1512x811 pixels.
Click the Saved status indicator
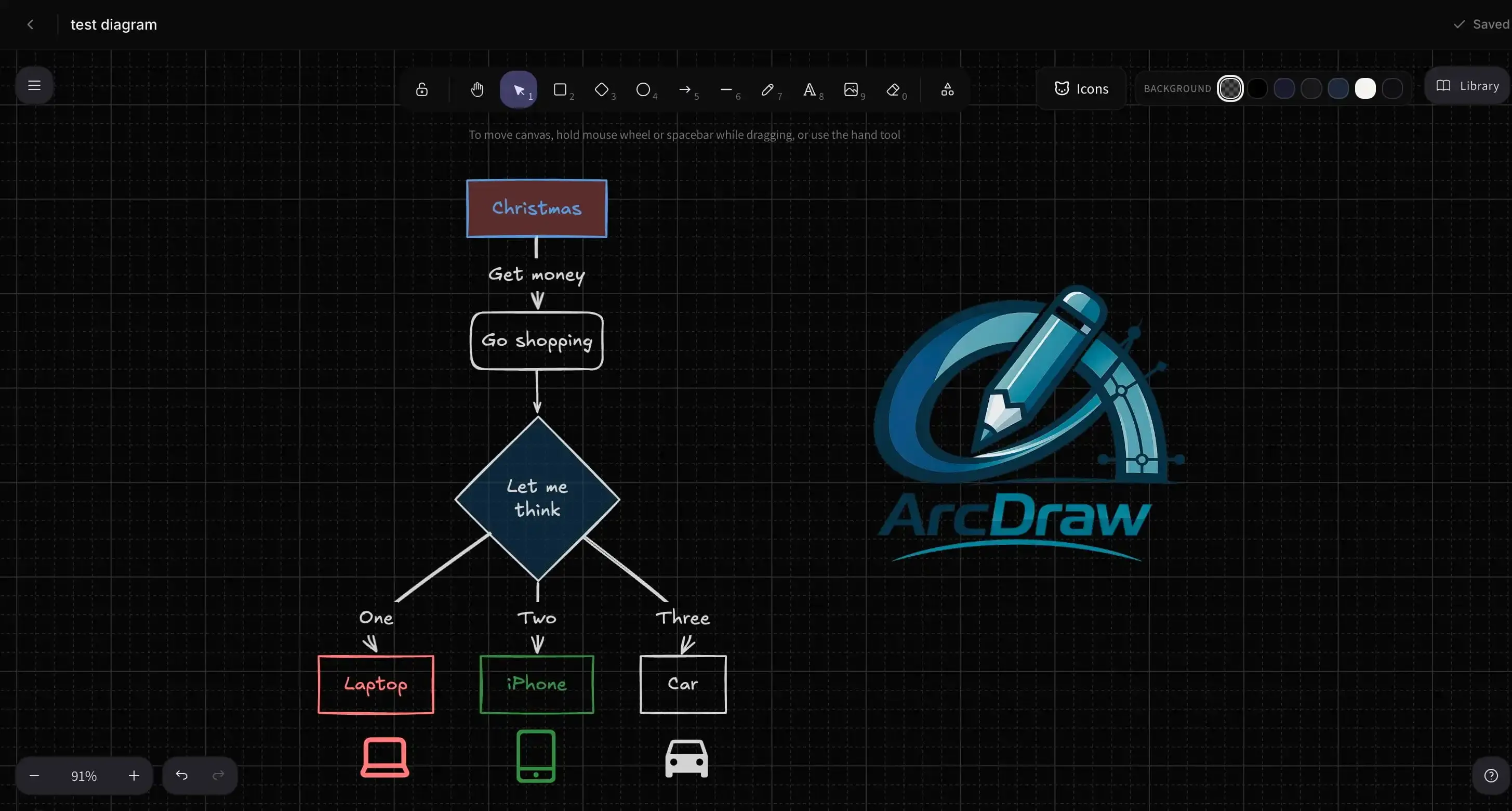pos(1481,24)
